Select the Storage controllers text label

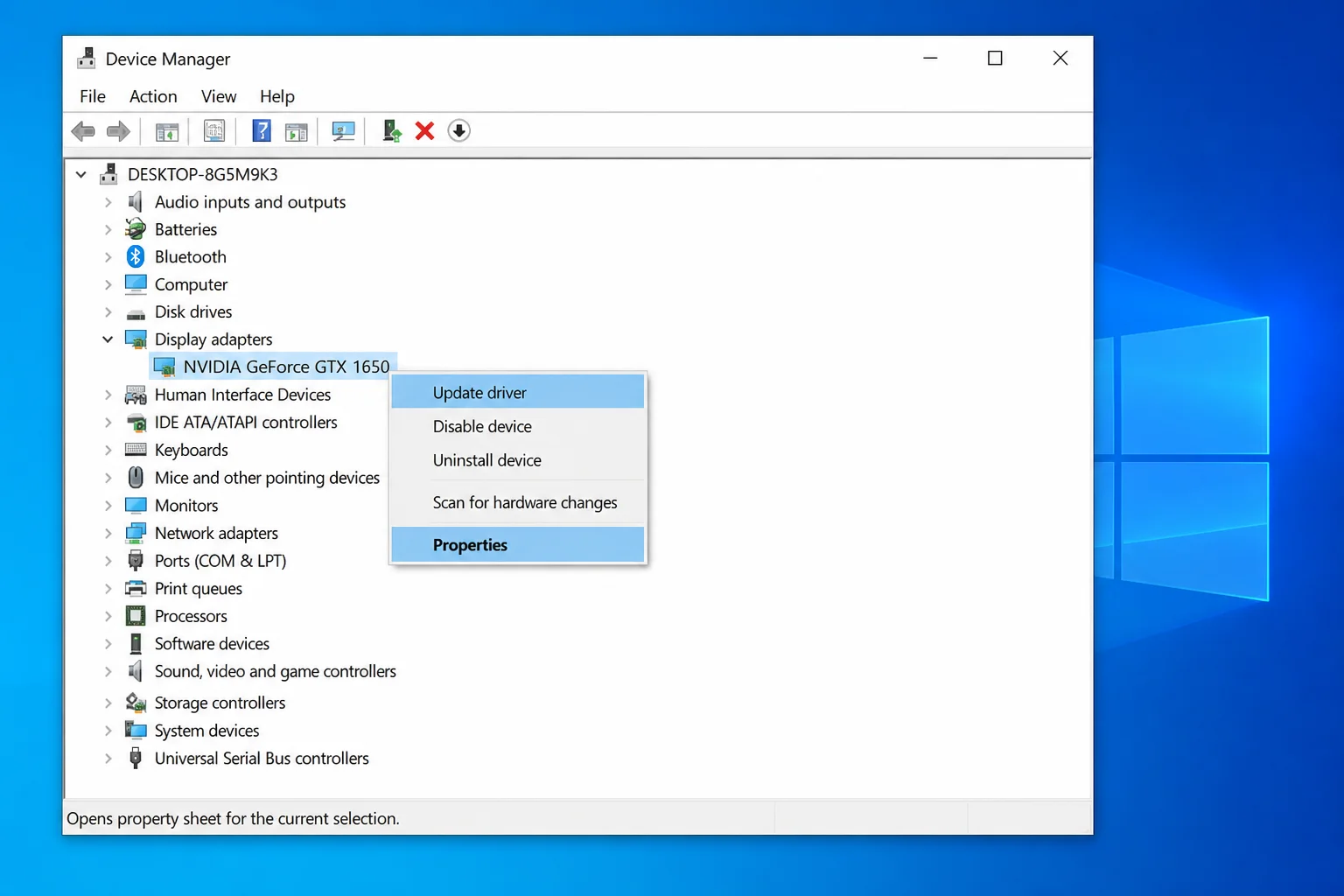(x=220, y=703)
